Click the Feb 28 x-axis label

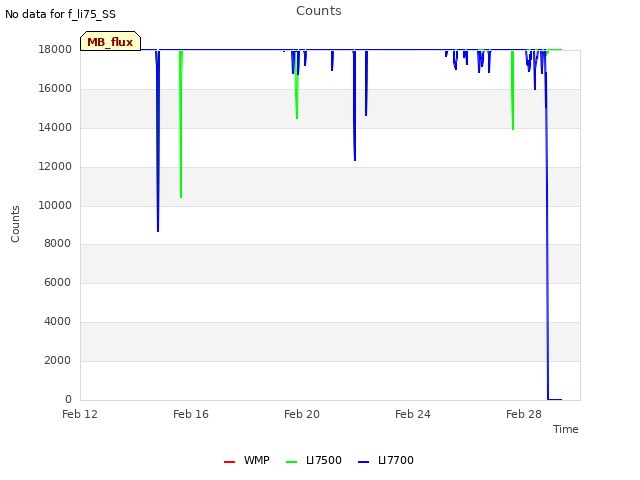[x=524, y=414]
